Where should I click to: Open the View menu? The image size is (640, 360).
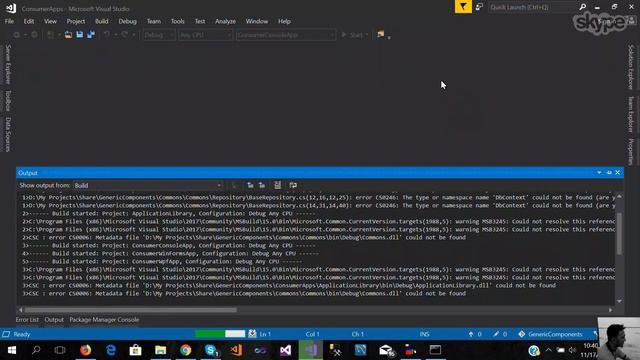click(x=50, y=21)
